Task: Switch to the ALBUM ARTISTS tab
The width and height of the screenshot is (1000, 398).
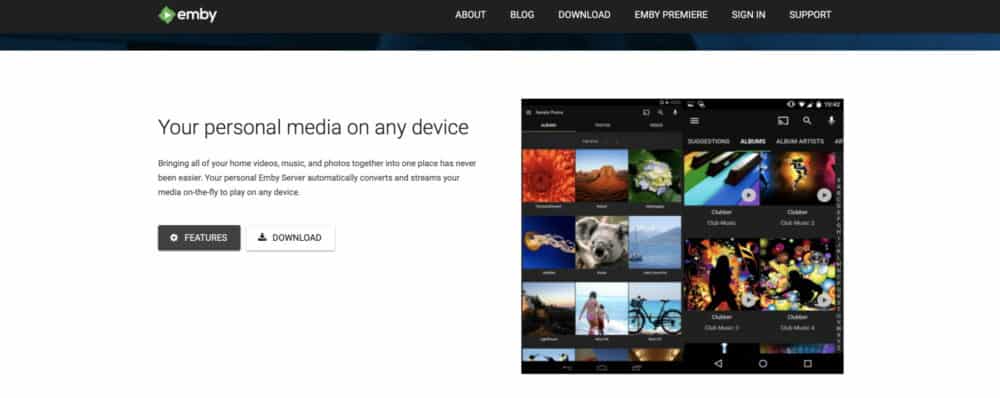Action: pyautogui.click(x=800, y=141)
